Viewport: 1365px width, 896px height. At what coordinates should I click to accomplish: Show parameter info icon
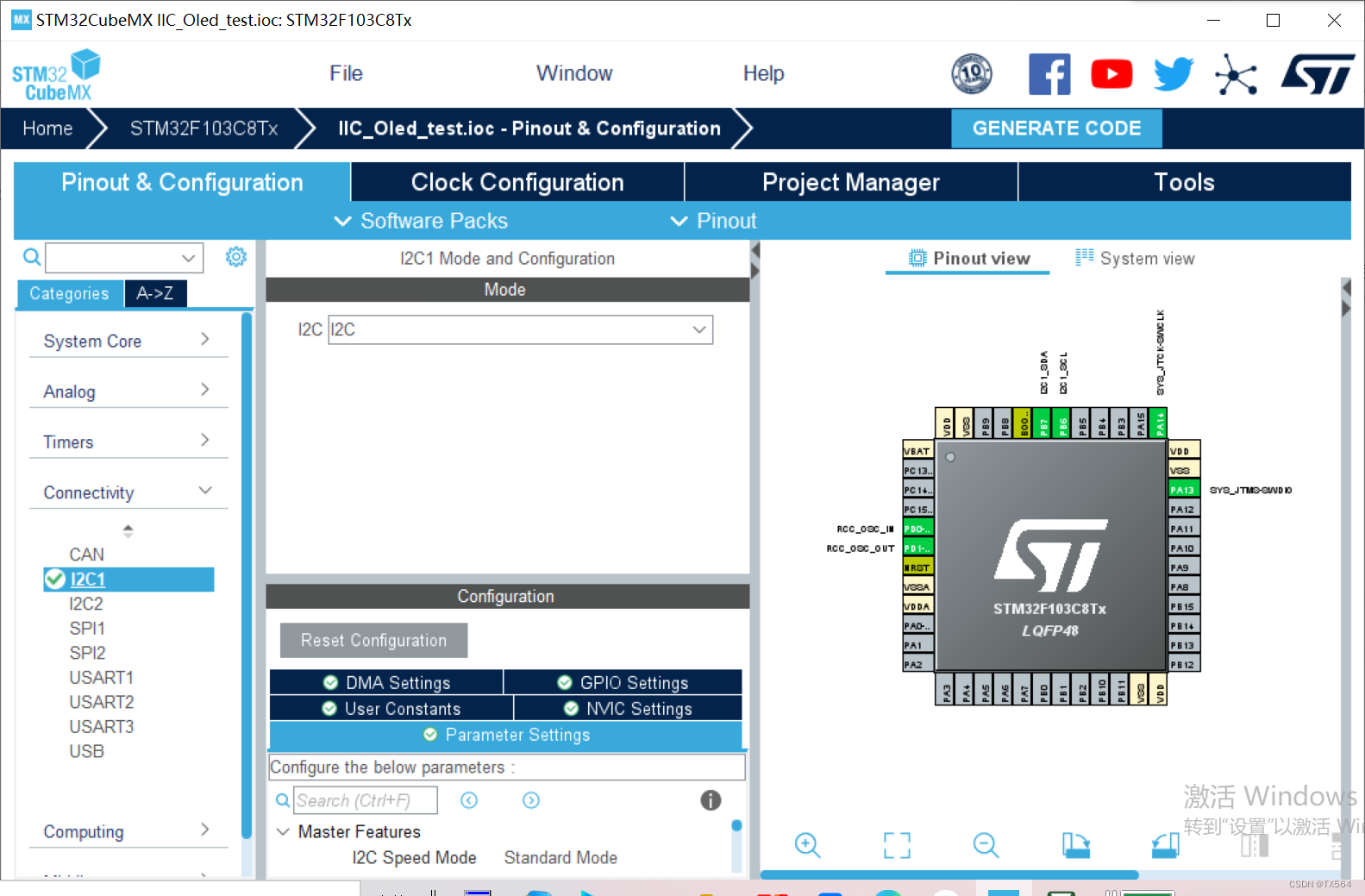click(x=711, y=800)
